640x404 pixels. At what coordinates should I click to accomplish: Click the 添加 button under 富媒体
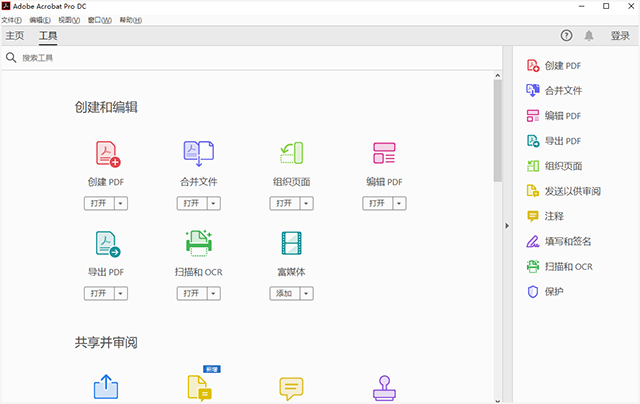(285, 293)
